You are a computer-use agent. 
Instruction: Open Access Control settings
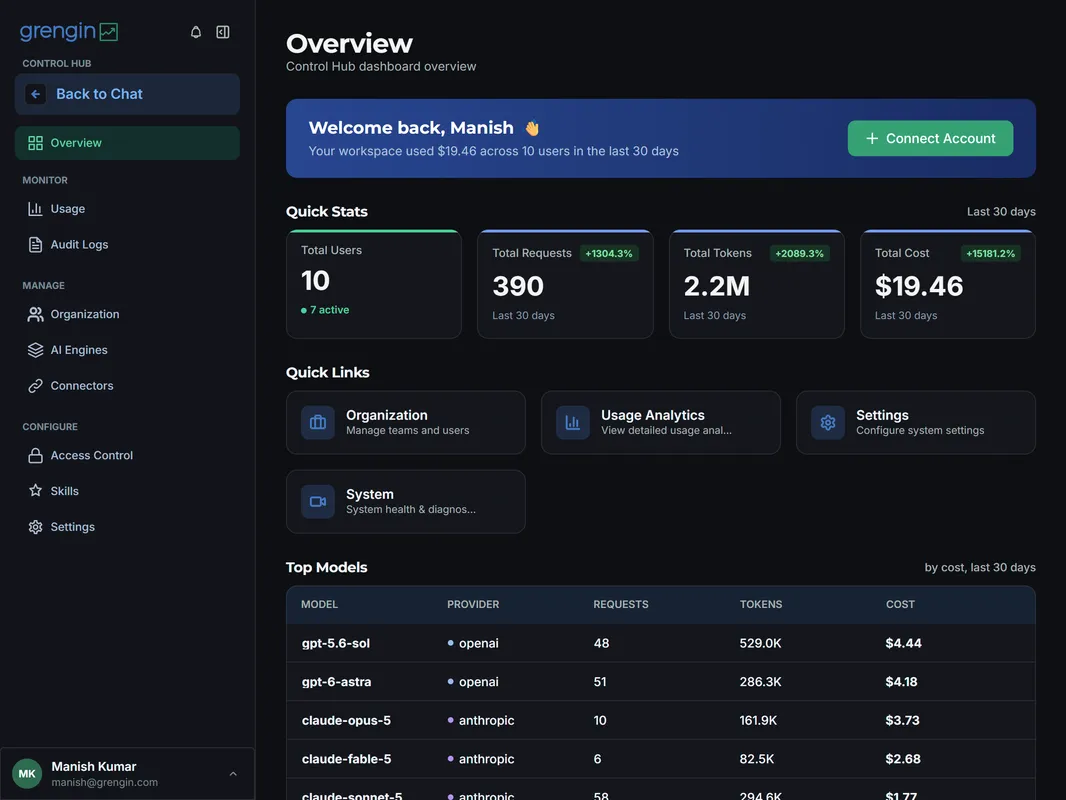[x=127, y=455]
